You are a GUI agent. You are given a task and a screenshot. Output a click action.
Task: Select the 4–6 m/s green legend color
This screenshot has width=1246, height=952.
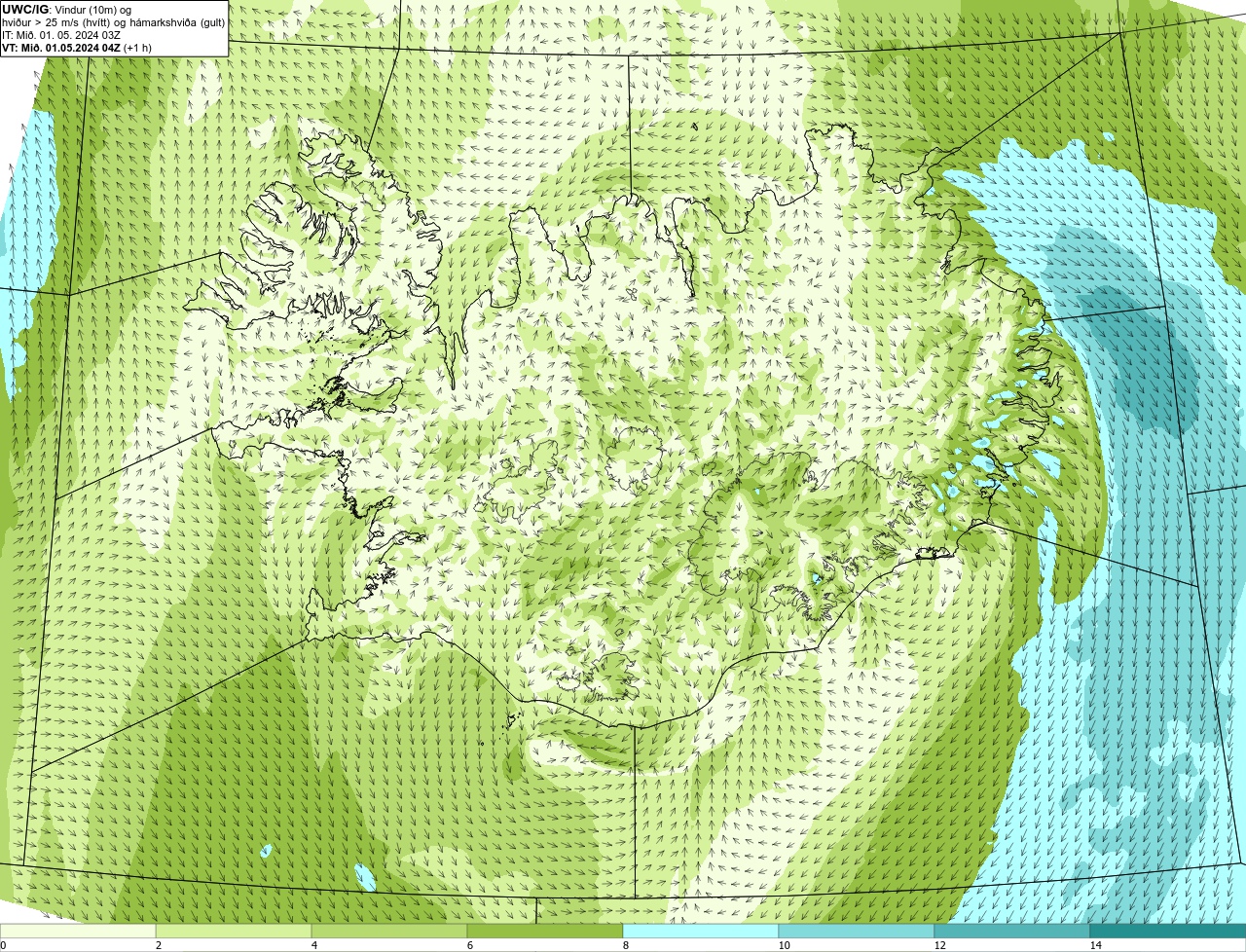[x=389, y=931]
